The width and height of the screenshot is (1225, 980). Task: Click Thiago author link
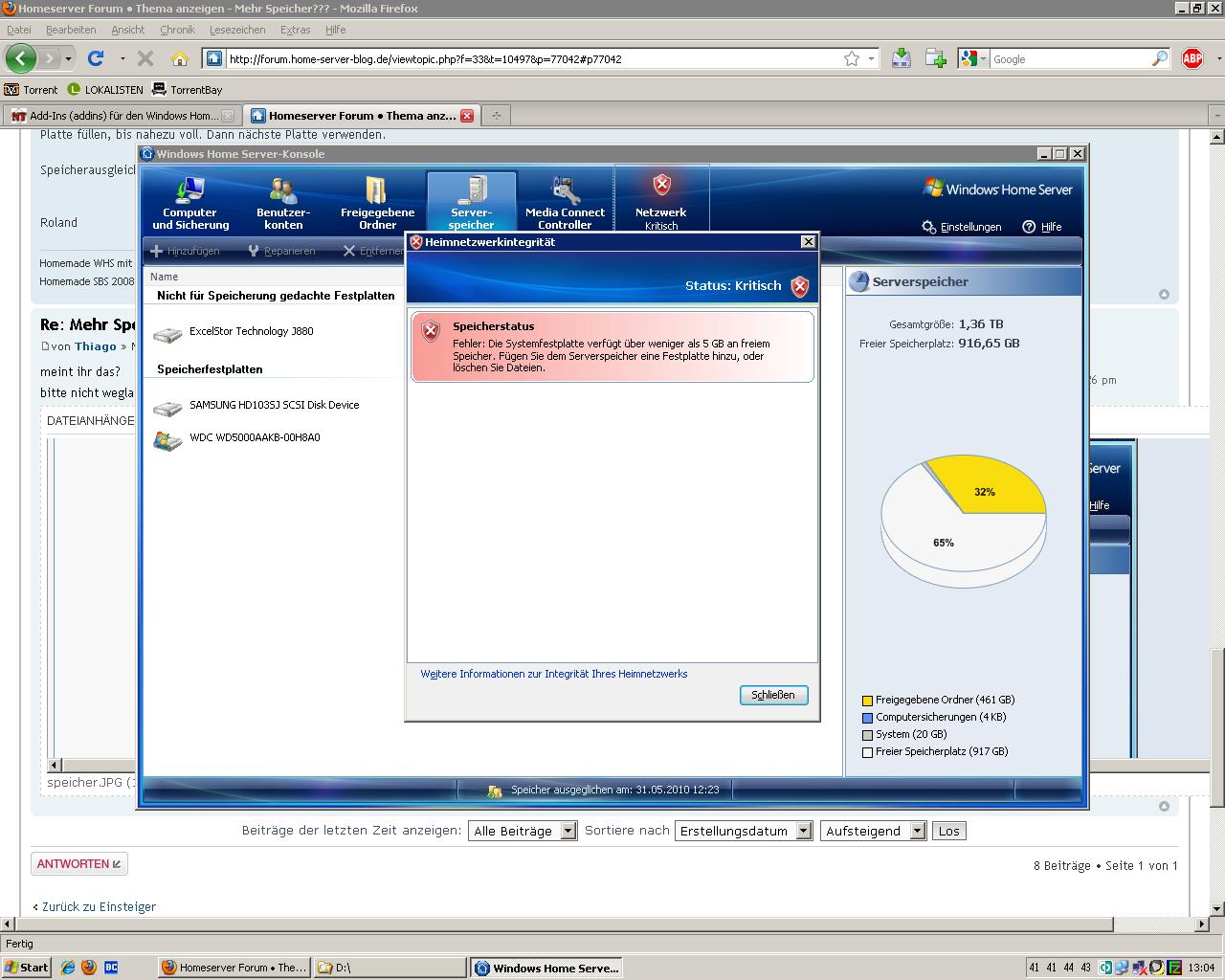[x=96, y=346]
